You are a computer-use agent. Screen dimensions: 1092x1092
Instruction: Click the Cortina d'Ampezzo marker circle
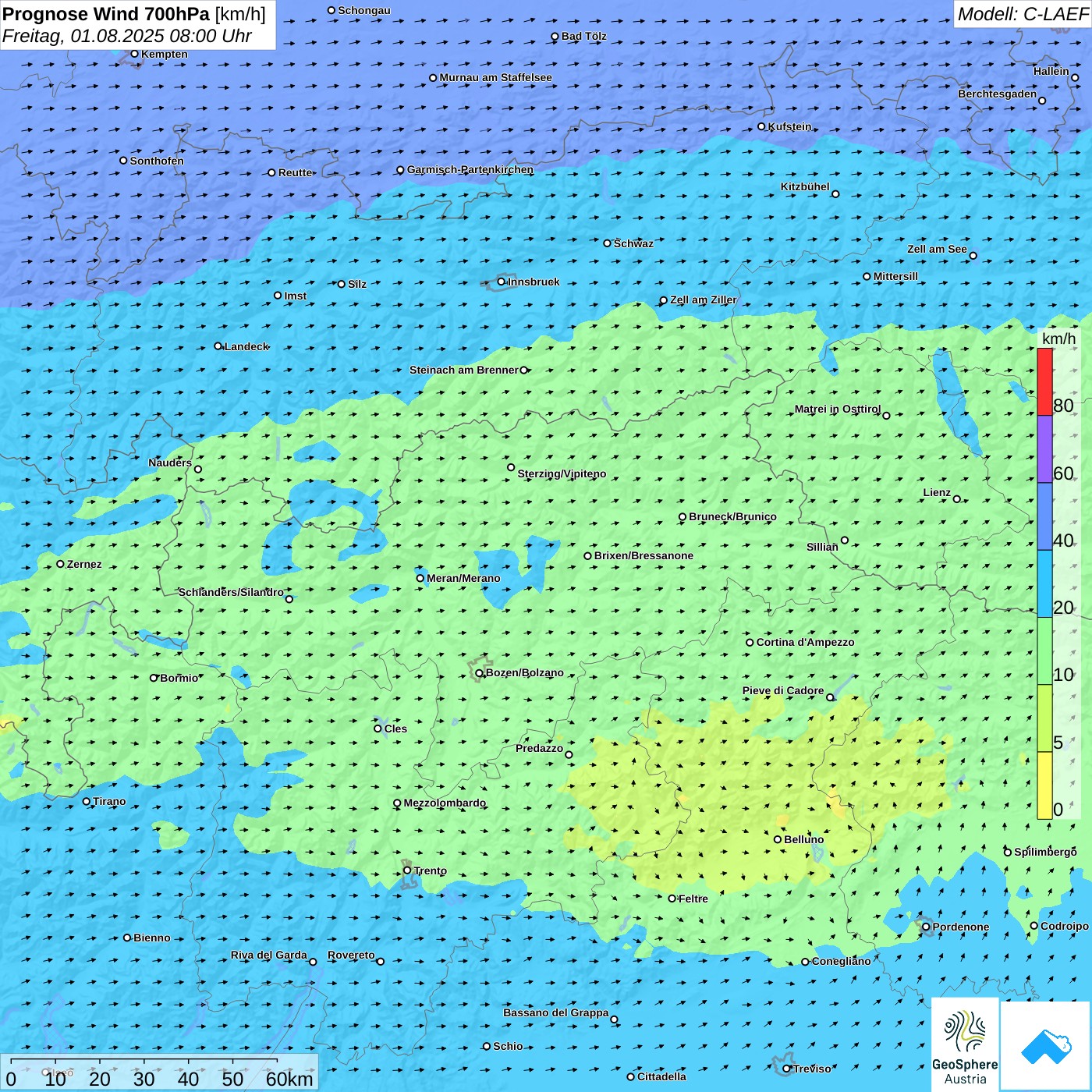pos(750,643)
